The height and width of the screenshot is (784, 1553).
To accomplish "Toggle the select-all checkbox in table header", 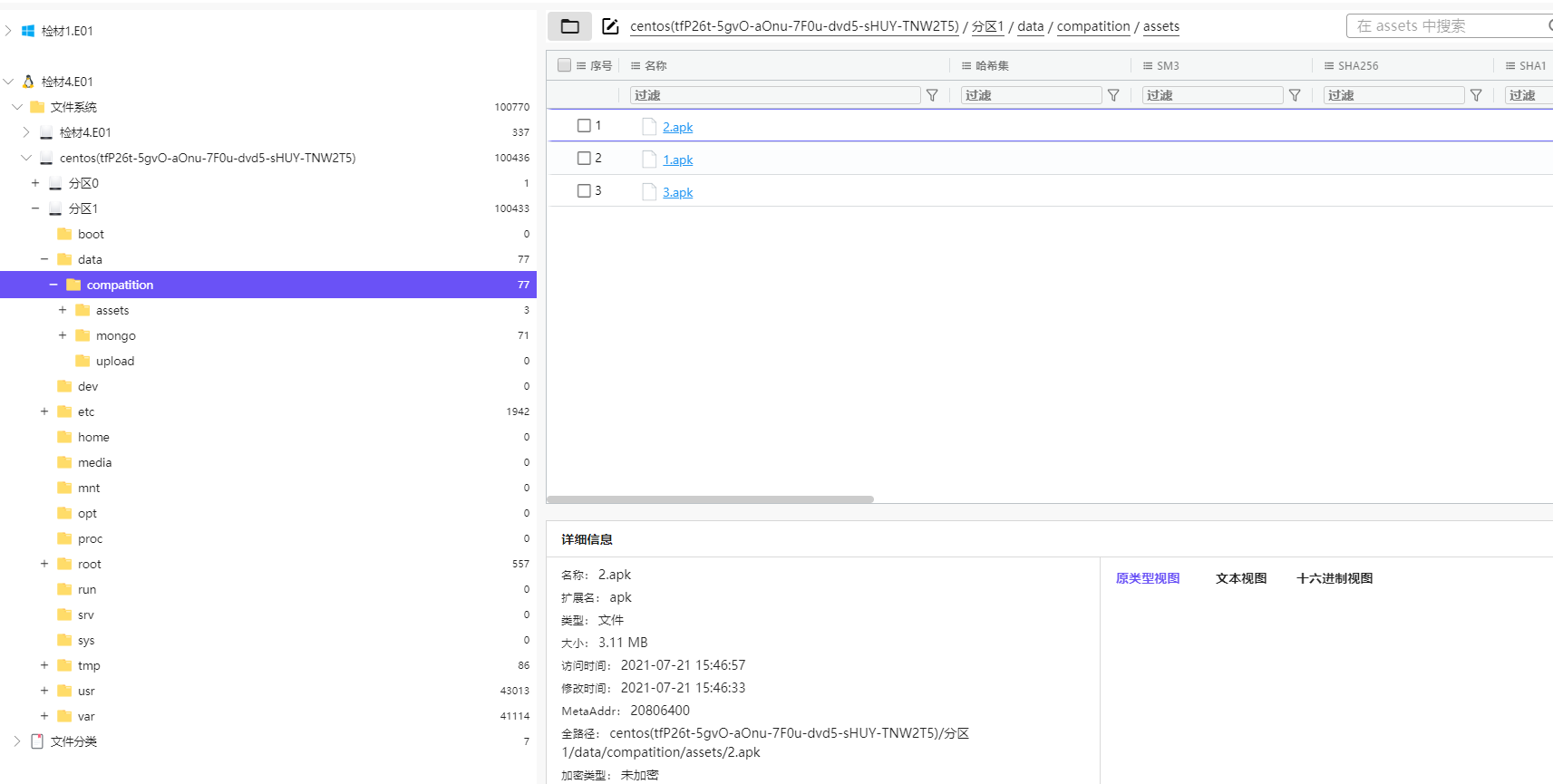I will point(564,65).
